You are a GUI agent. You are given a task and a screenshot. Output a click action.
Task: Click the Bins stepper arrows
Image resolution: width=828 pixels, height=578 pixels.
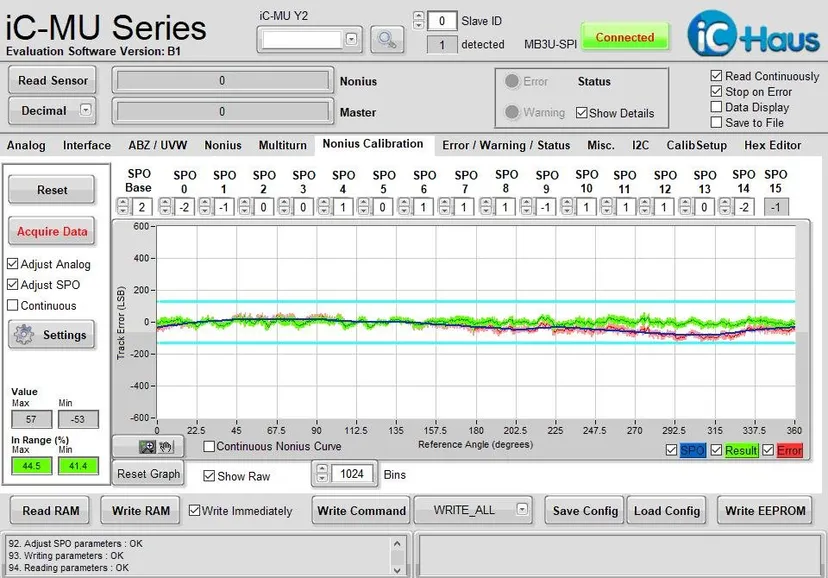[322, 473]
